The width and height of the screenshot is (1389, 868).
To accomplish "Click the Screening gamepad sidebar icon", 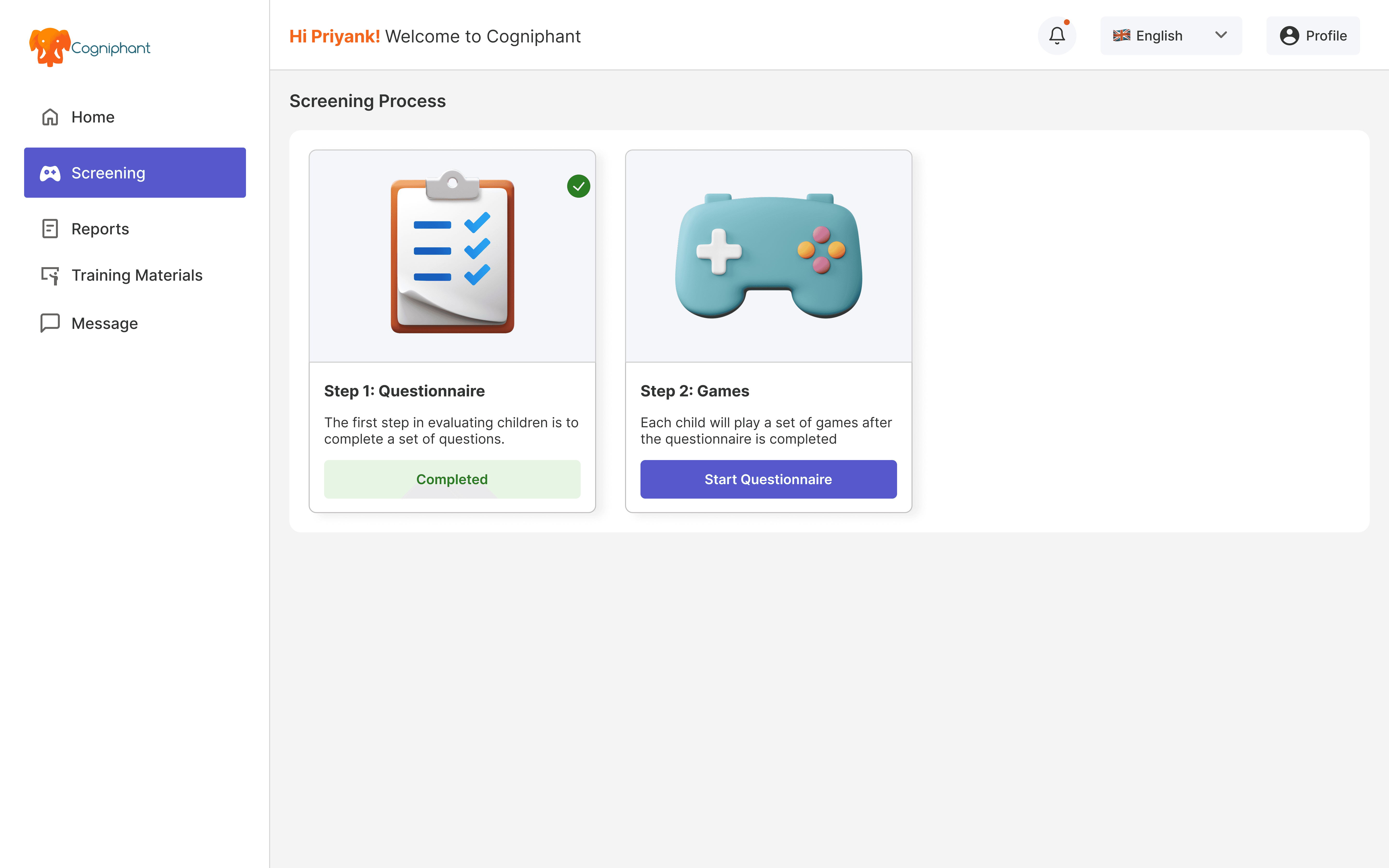I will click(50, 173).
